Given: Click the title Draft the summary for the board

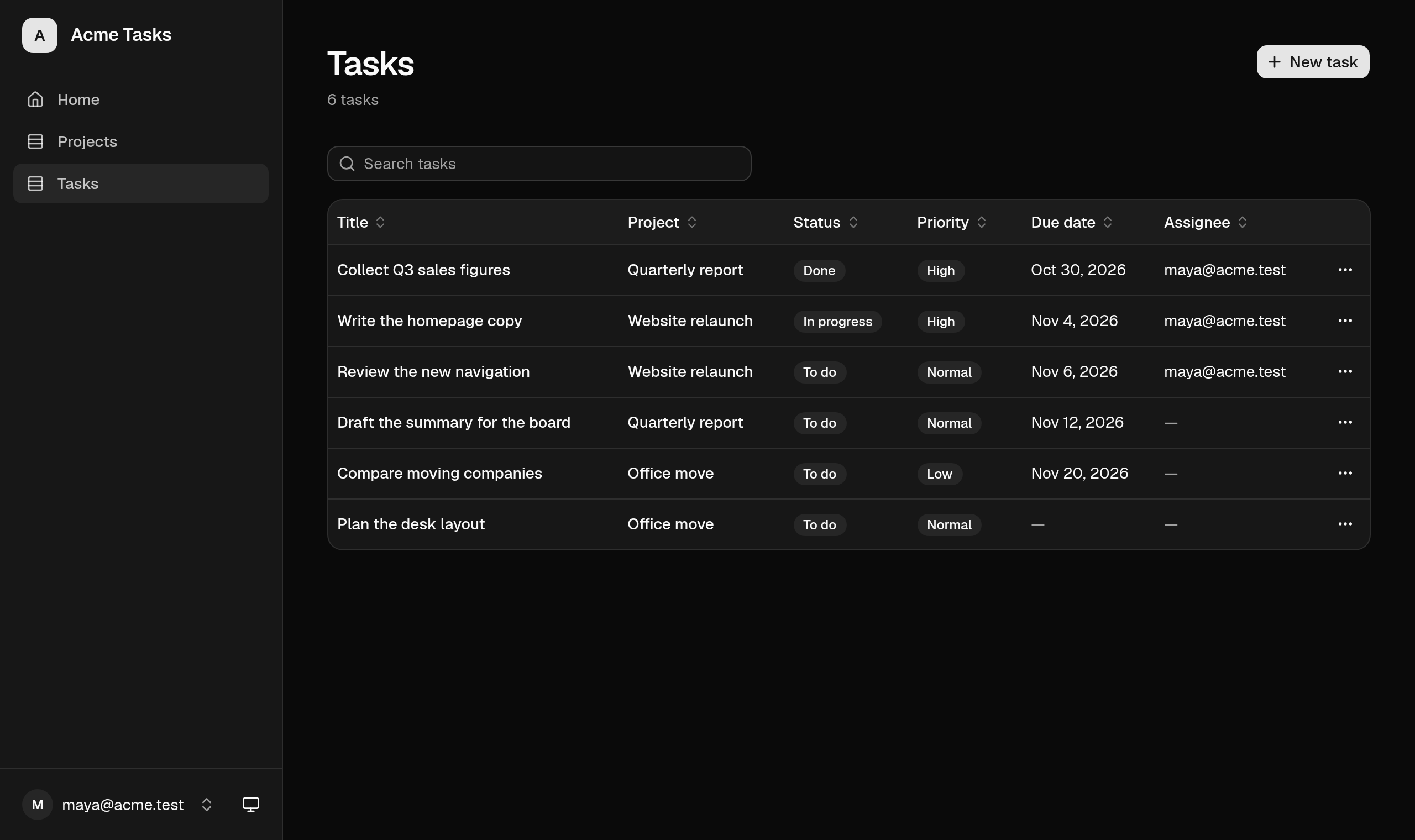Looking at the screenshot, I should 454,423.
